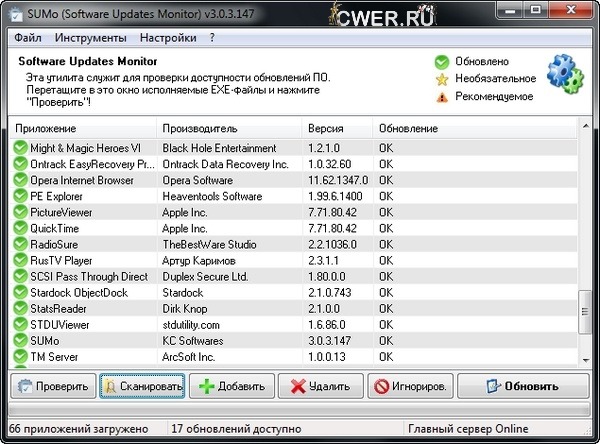Click the status icon for Stardock ObjectDock
Image resolution: width=600 pixels, height=444 pixels.
20,292
